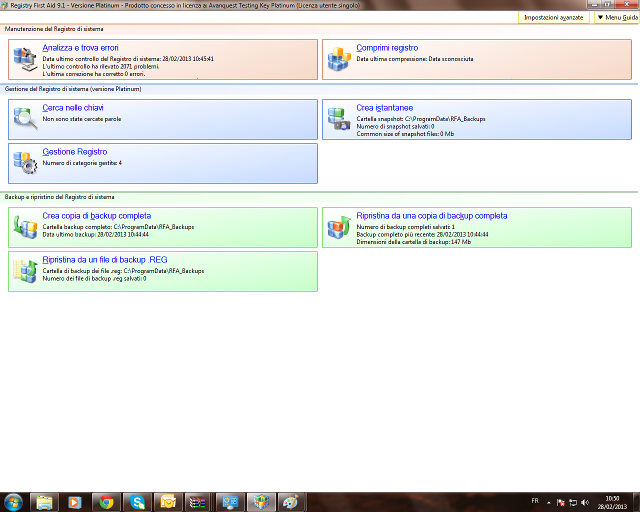Click text 'Common size of snapshot files: 0 Mb'
This screenshot has width=640, height=512.
405,134
